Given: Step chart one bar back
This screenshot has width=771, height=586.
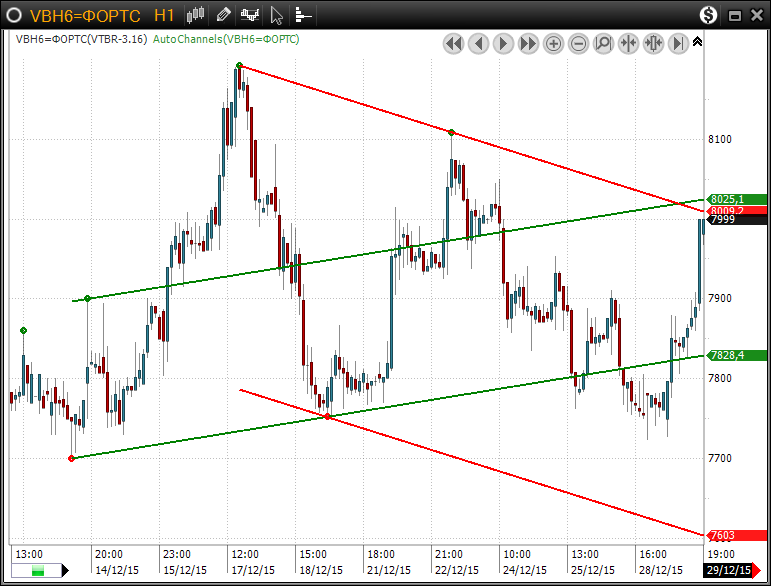Looking at the screenshot, I should coord(479,43).
